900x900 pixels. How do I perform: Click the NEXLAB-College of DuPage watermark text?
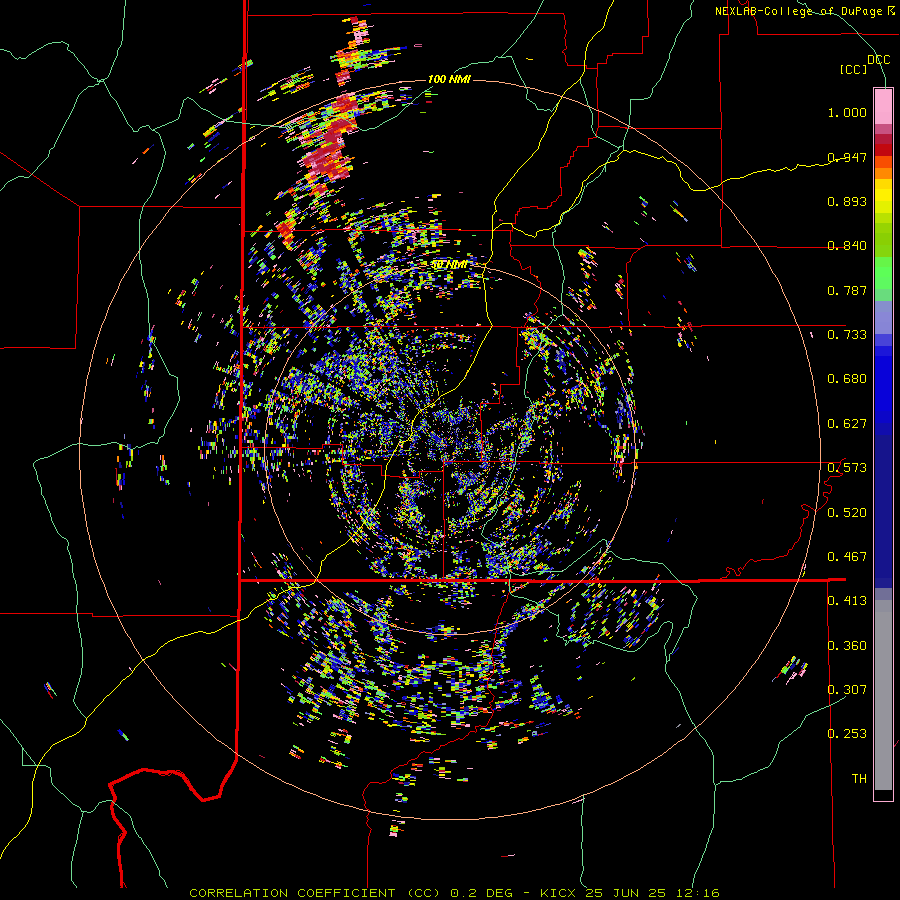click(x=805, y=11)
